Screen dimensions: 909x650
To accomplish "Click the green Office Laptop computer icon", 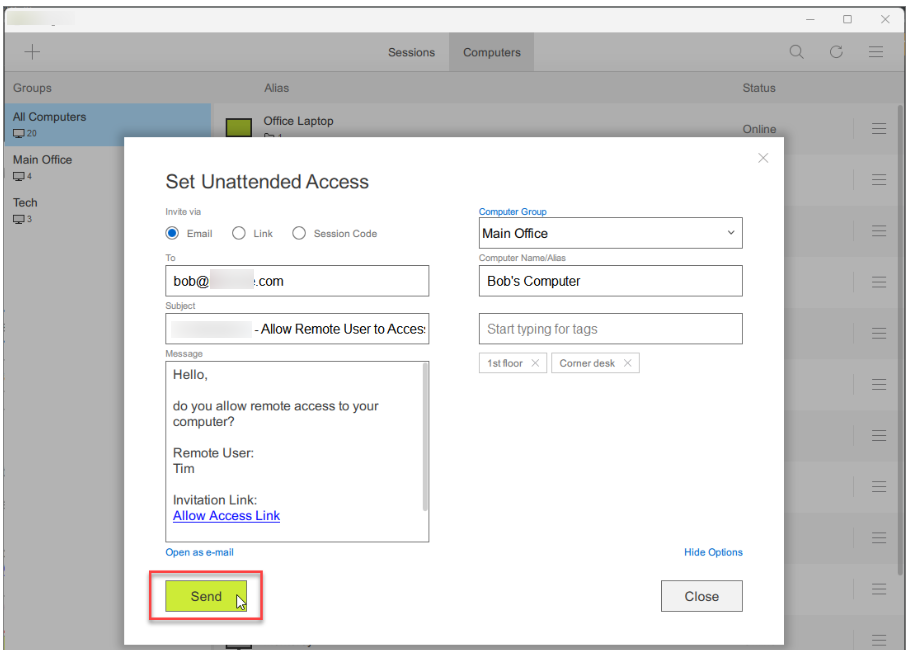I will [238, 128].
